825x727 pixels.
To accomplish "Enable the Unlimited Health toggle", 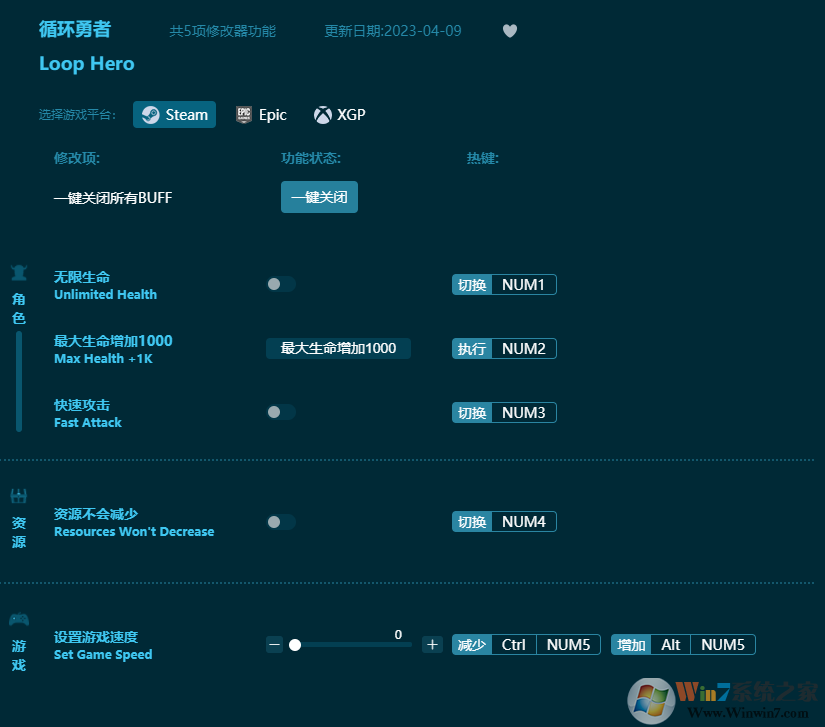I will [x=280, y=284].
